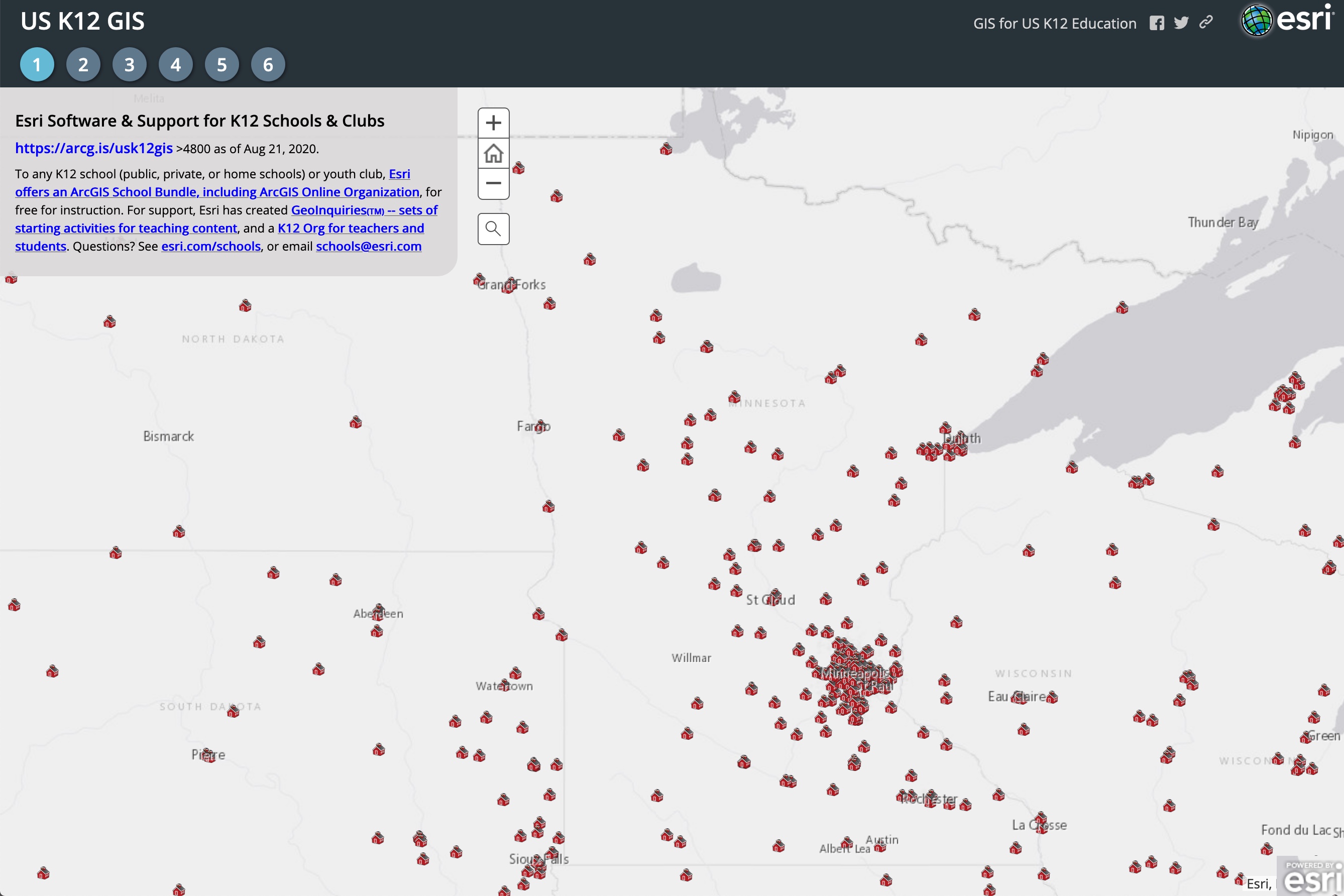
Task: Click school marker at Pierre
Action: [x=208, y=755]
